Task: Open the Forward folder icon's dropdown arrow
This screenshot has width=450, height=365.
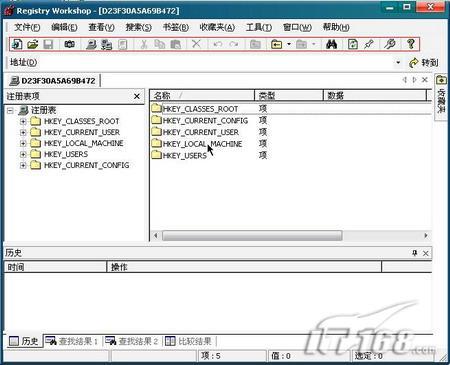Action: [x=314, y=44]
